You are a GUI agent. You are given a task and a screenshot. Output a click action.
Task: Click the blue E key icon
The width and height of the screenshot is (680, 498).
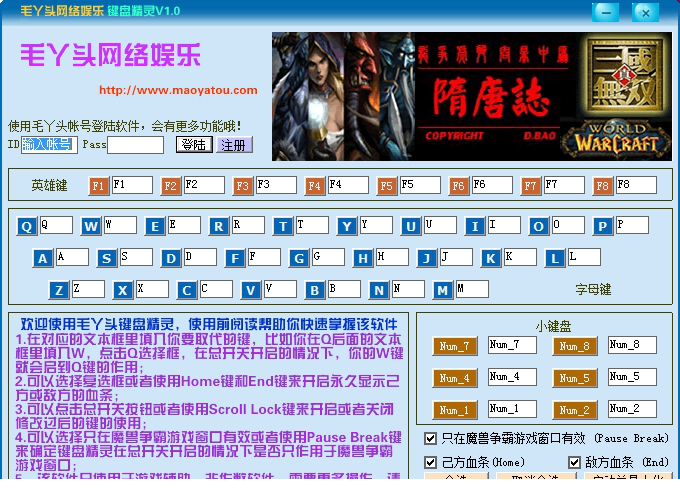155,226
